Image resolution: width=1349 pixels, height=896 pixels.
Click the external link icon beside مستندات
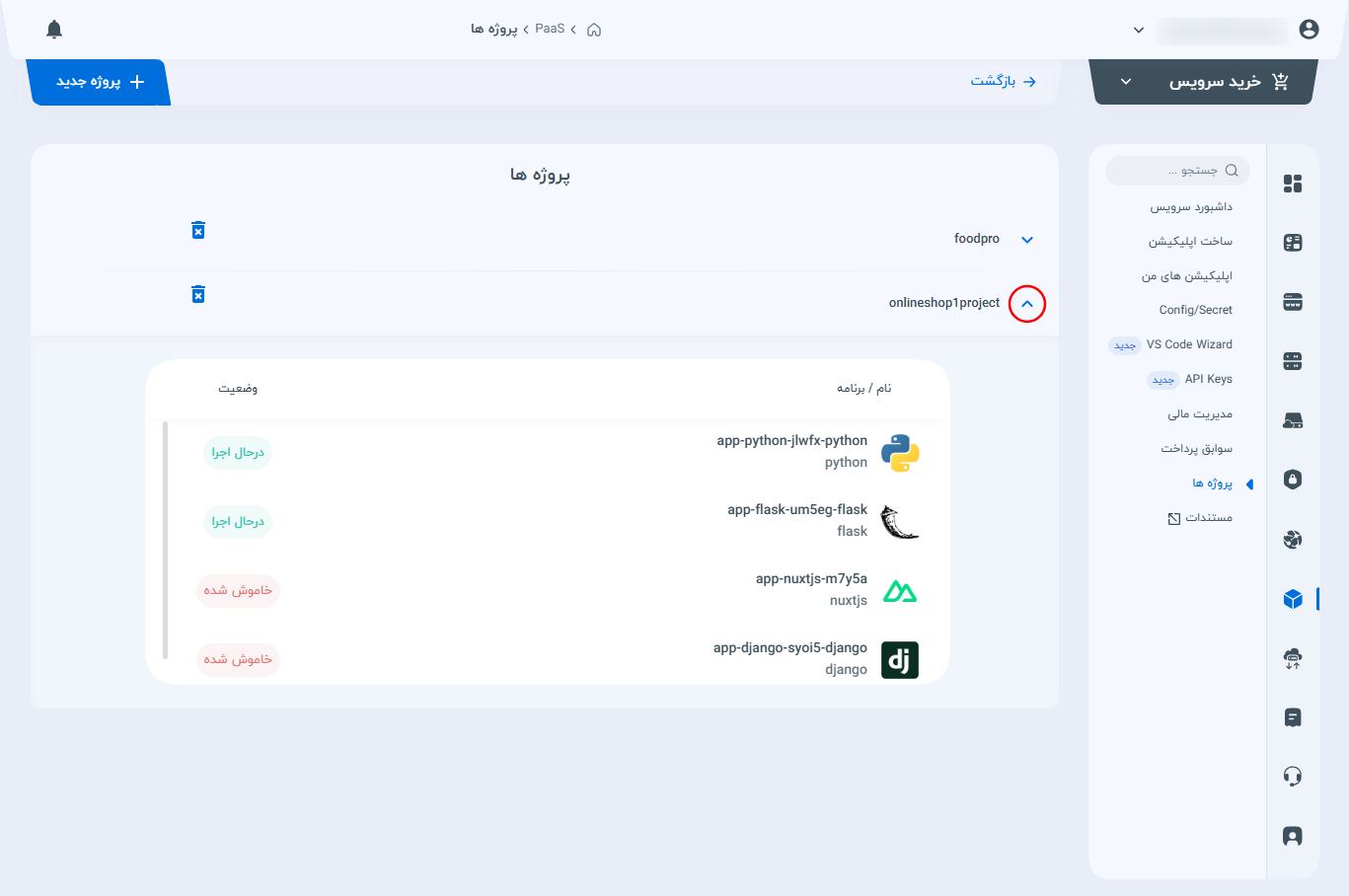tap(1174, 518)
